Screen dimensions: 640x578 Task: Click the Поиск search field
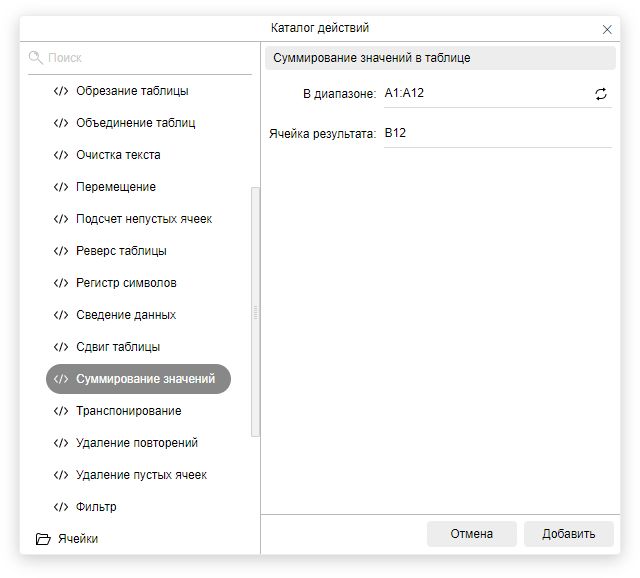click(145, 58)
